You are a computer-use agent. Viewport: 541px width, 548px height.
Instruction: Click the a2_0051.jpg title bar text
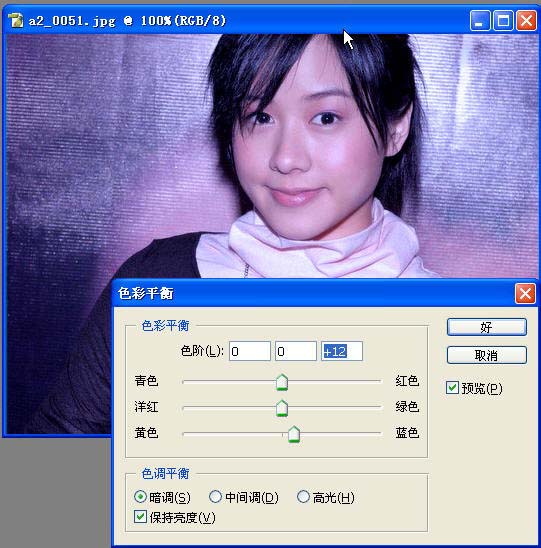(x=127, y=21)
